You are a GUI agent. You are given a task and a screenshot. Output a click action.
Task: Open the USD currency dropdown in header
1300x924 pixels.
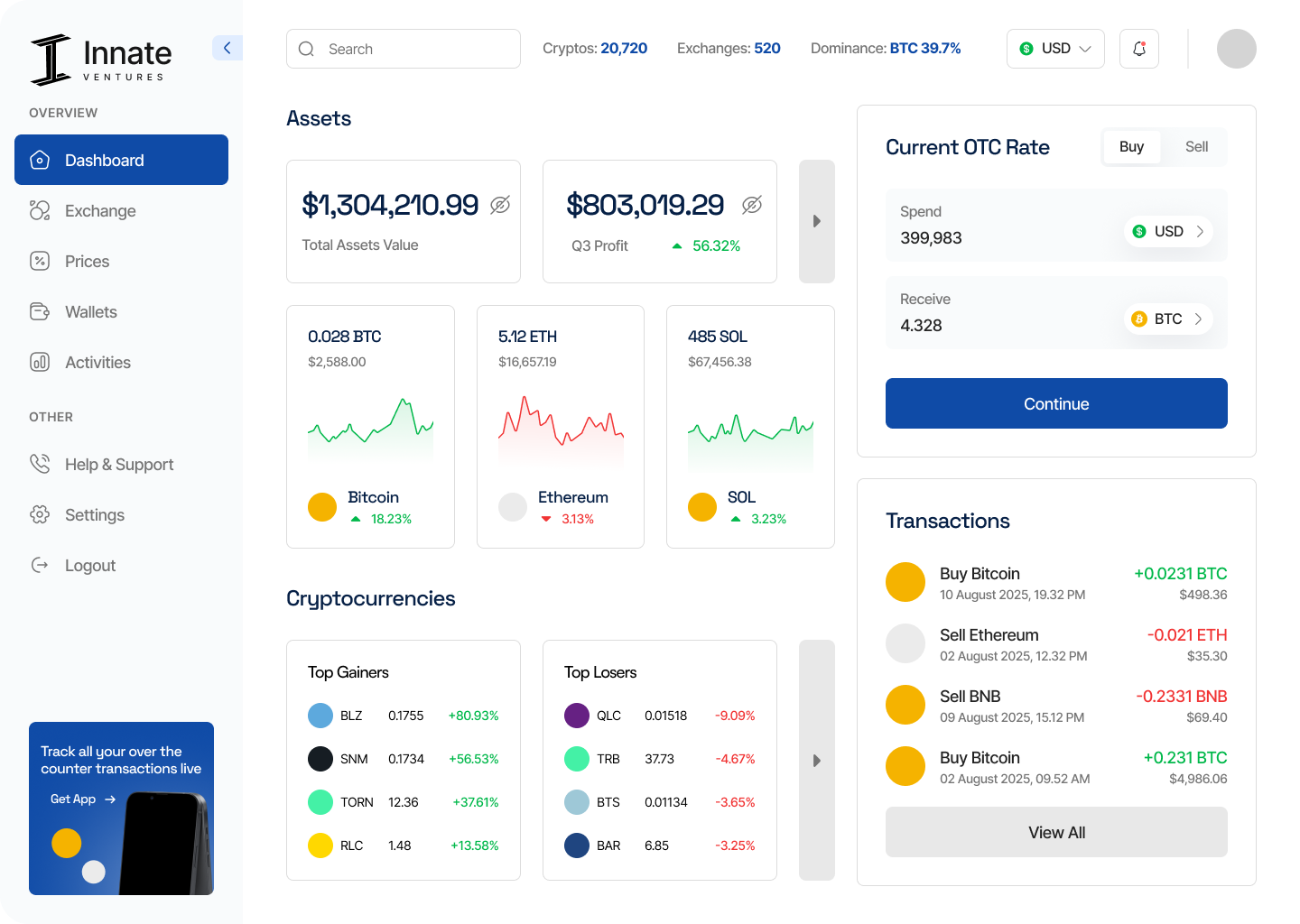pyautogui.click(x=1055, y=49)
